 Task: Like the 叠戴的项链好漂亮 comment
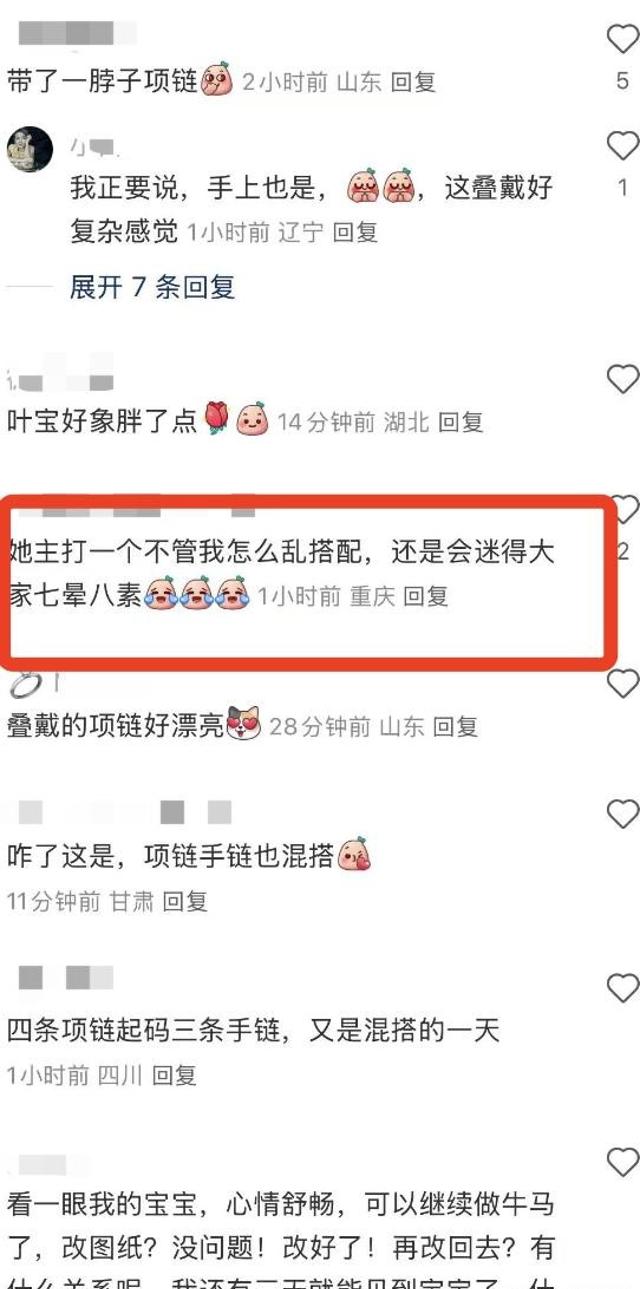pyautogui.click(x=623, y=684)
